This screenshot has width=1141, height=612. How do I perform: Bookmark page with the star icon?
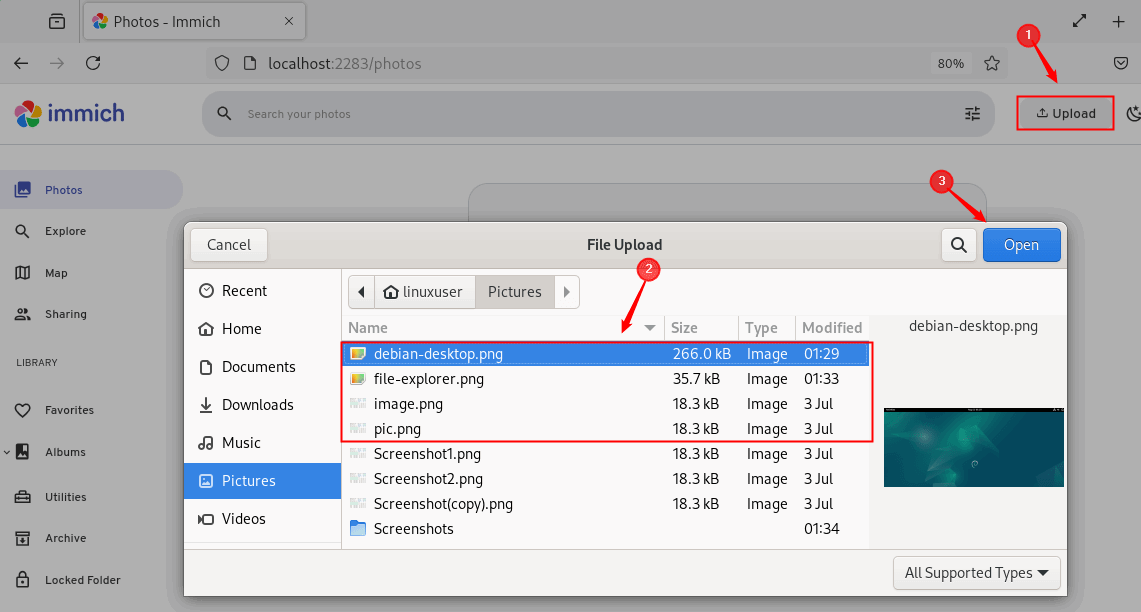click(x=991, y=63)
